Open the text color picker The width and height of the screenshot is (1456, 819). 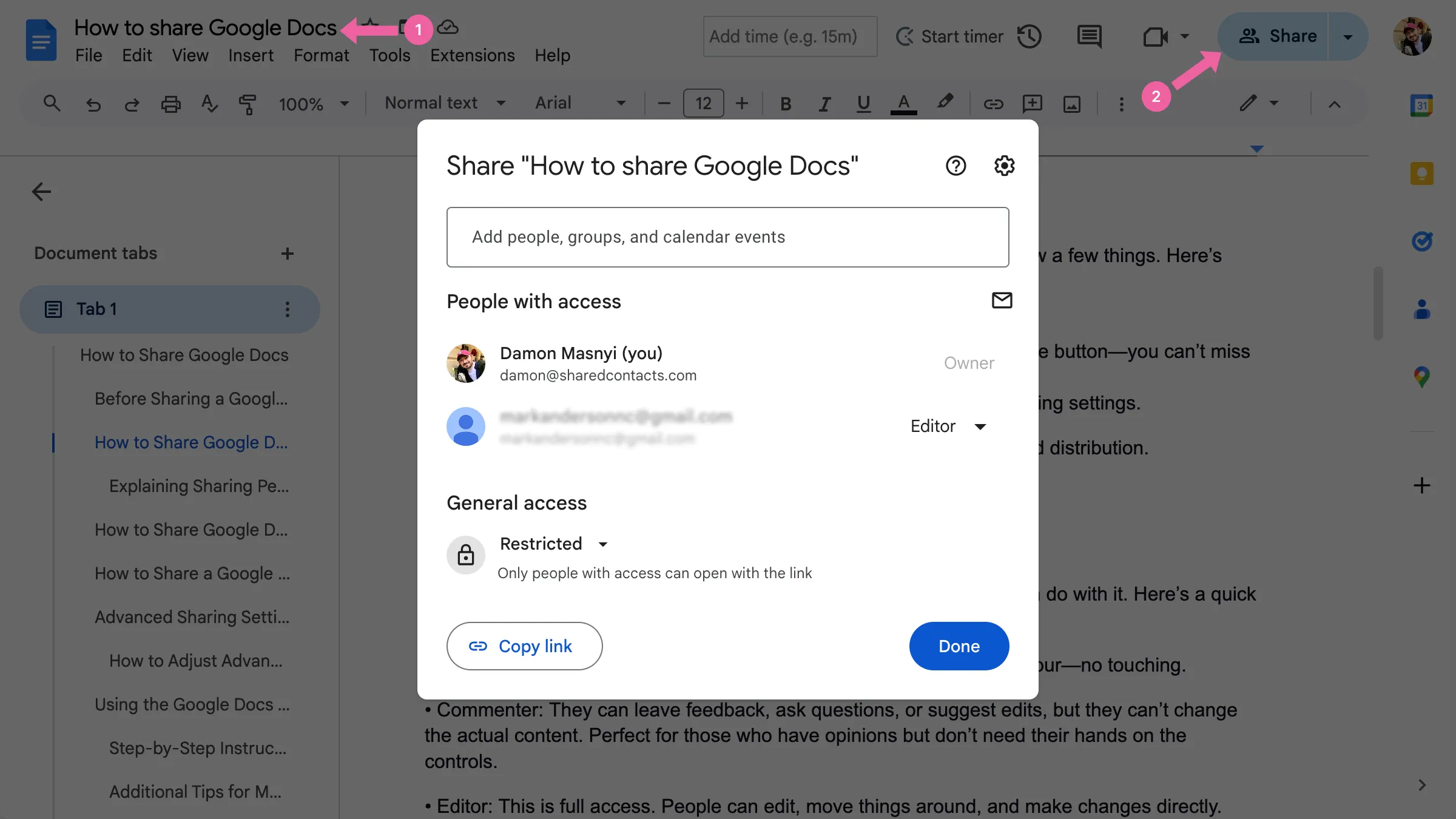[903, 103]
